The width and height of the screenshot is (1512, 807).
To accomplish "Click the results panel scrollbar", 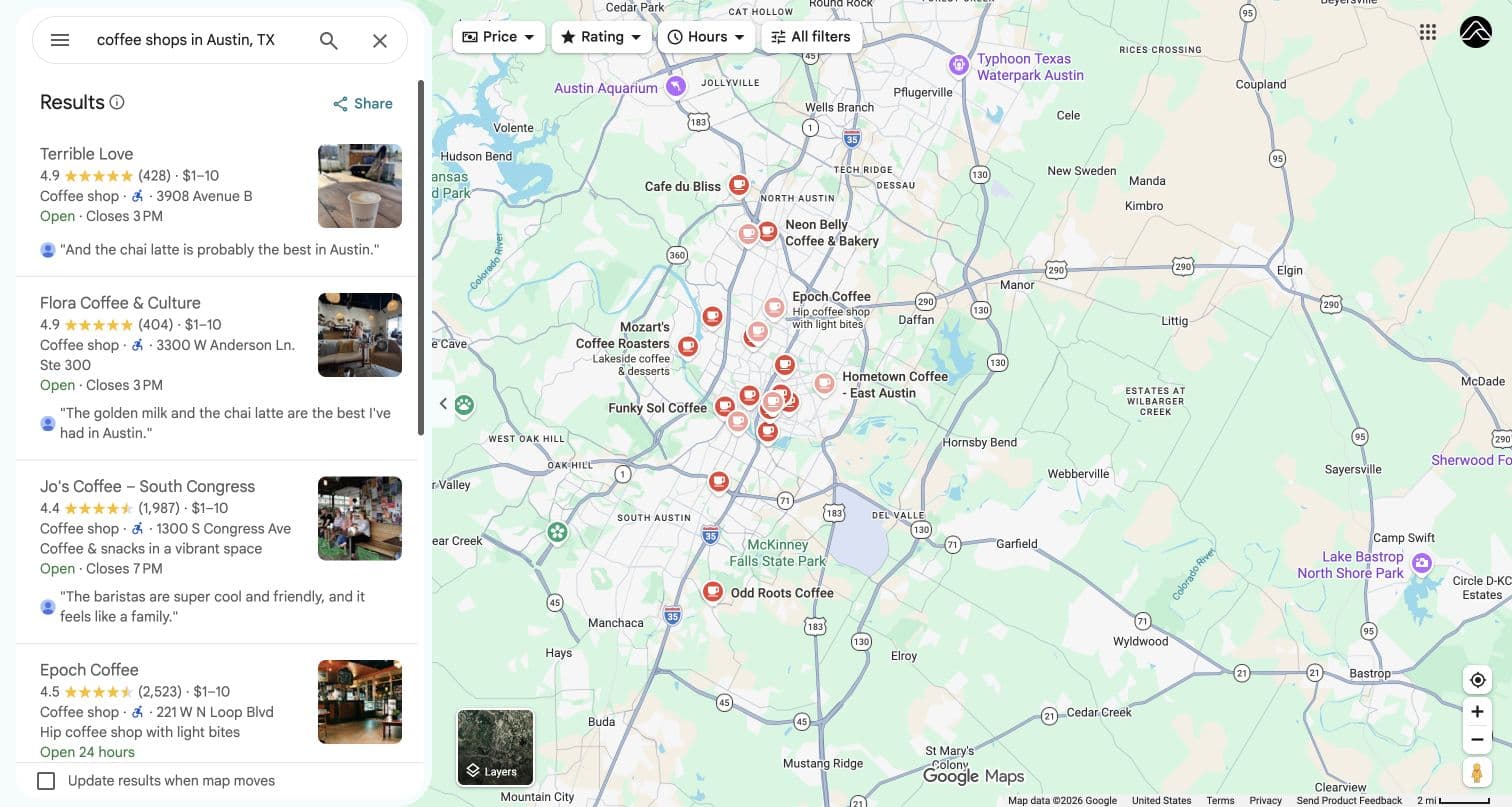I will 421,258.
